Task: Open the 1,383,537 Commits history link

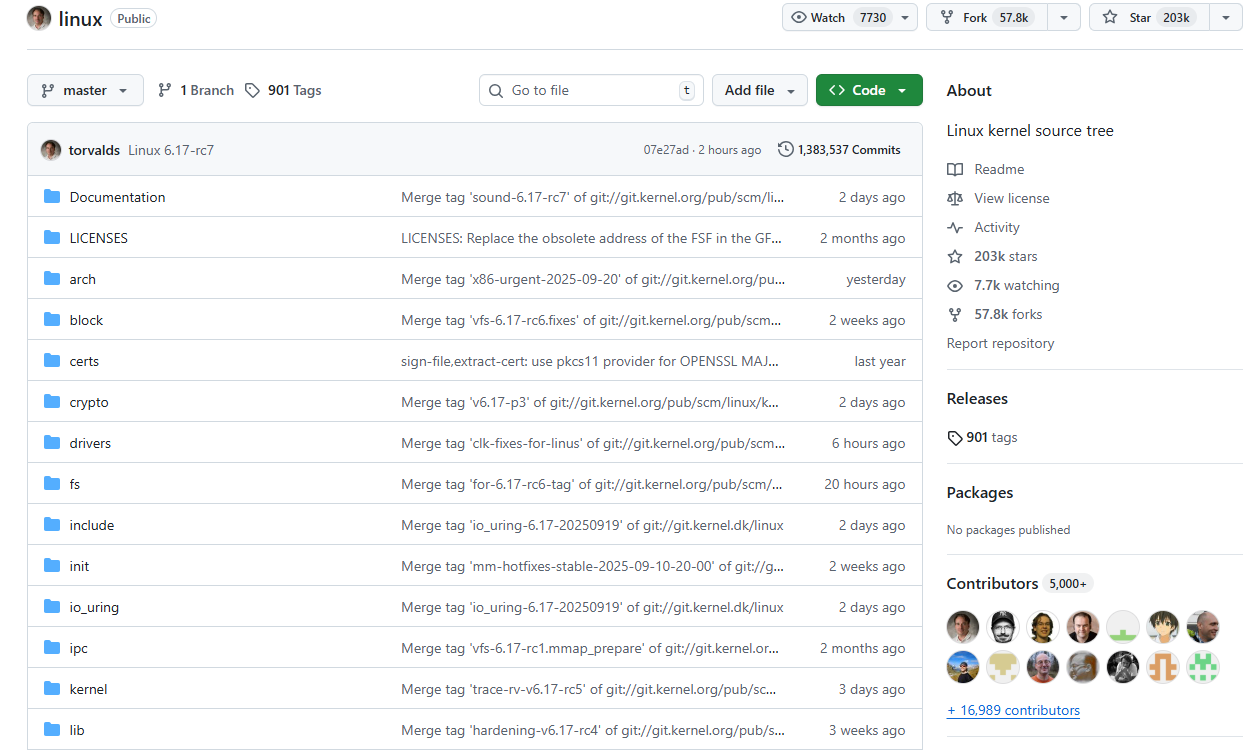Action: click(x=839, y=149)
